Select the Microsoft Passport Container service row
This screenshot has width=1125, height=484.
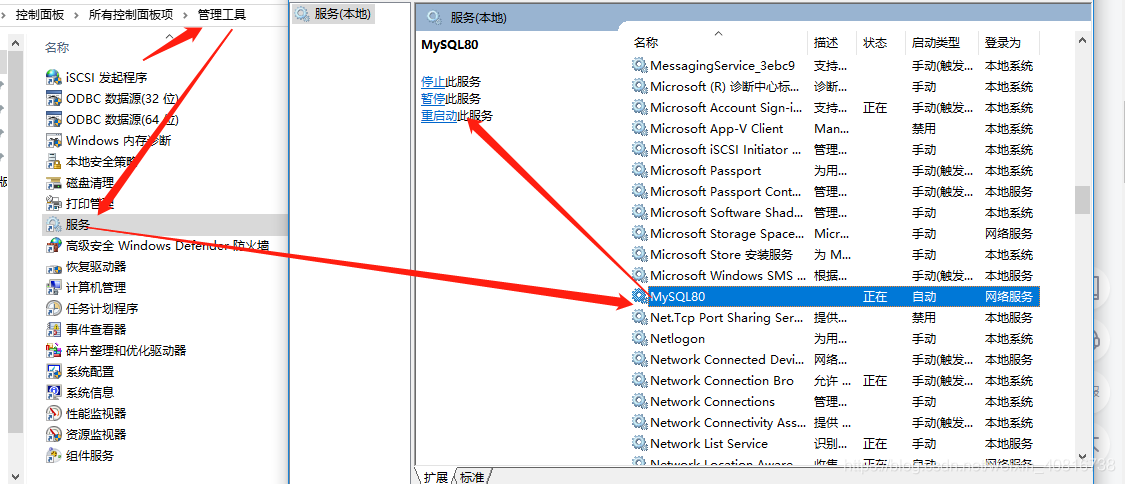pos(835,191)
